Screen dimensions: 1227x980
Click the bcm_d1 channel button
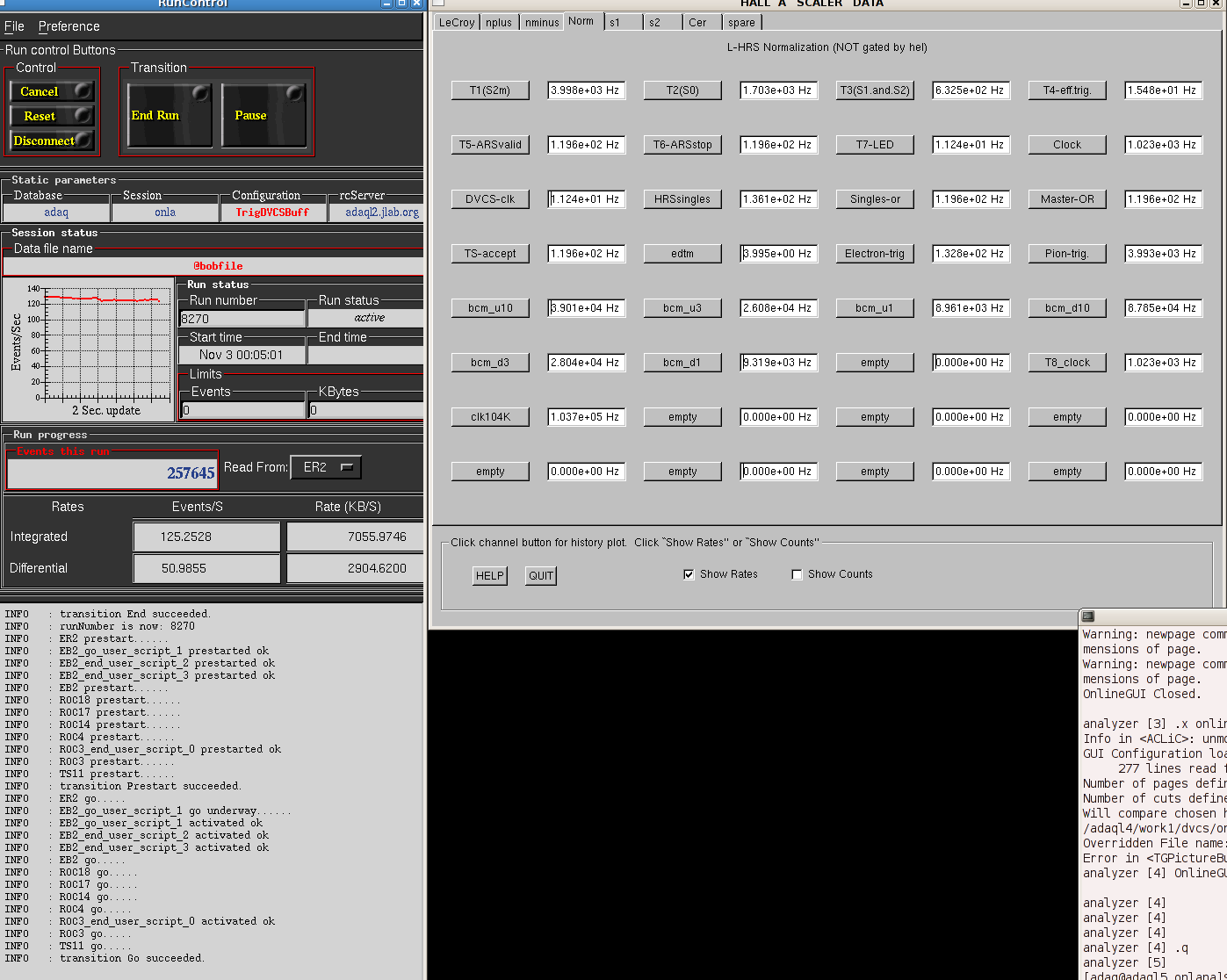pos(682,363)
